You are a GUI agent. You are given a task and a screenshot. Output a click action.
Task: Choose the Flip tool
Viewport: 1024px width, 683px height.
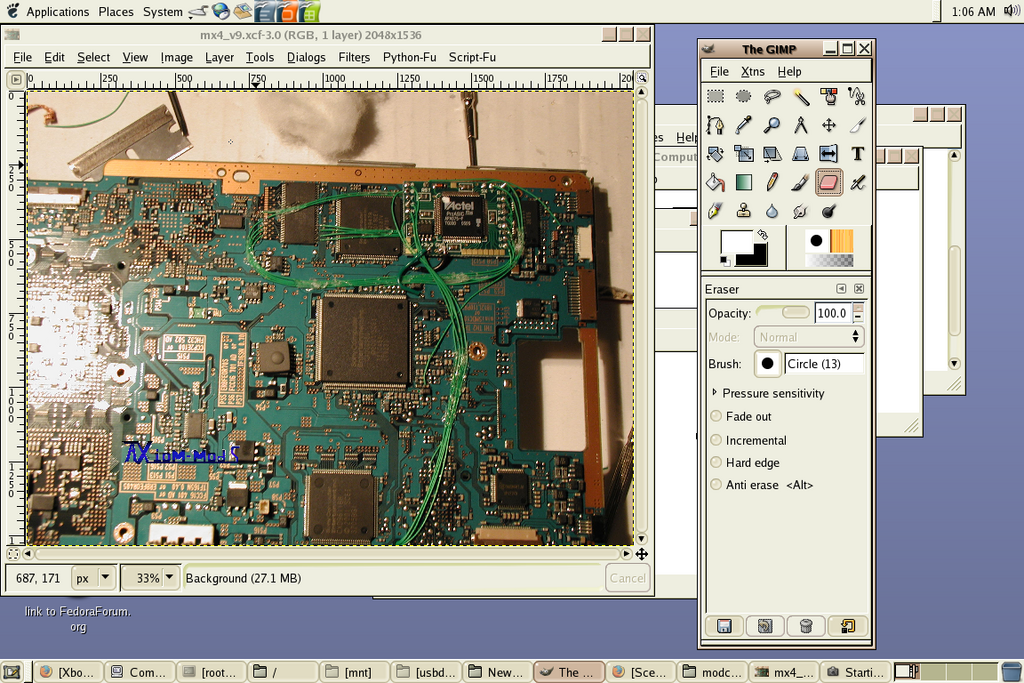click(x=827, y=153)
